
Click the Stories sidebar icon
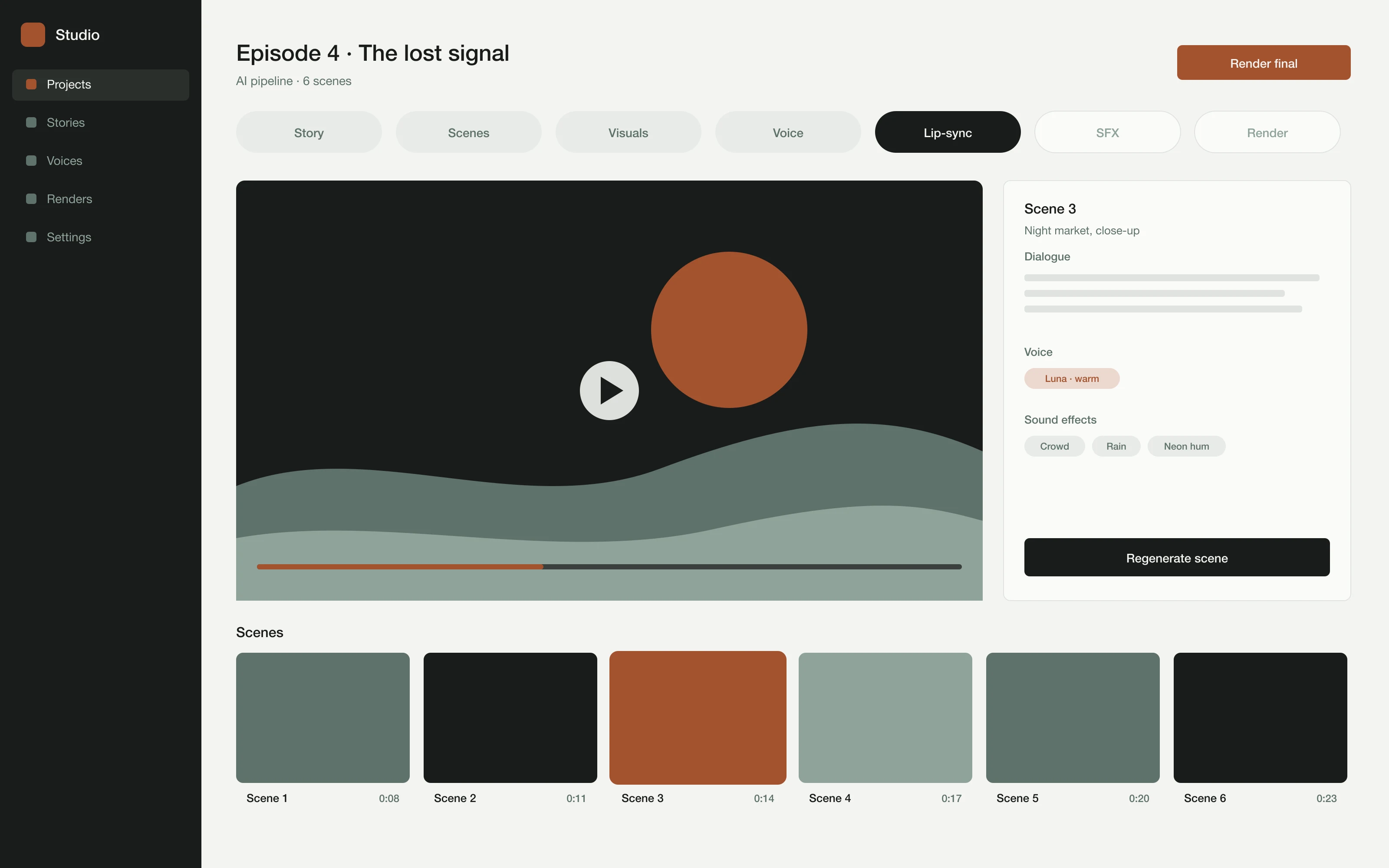(32, 122)
